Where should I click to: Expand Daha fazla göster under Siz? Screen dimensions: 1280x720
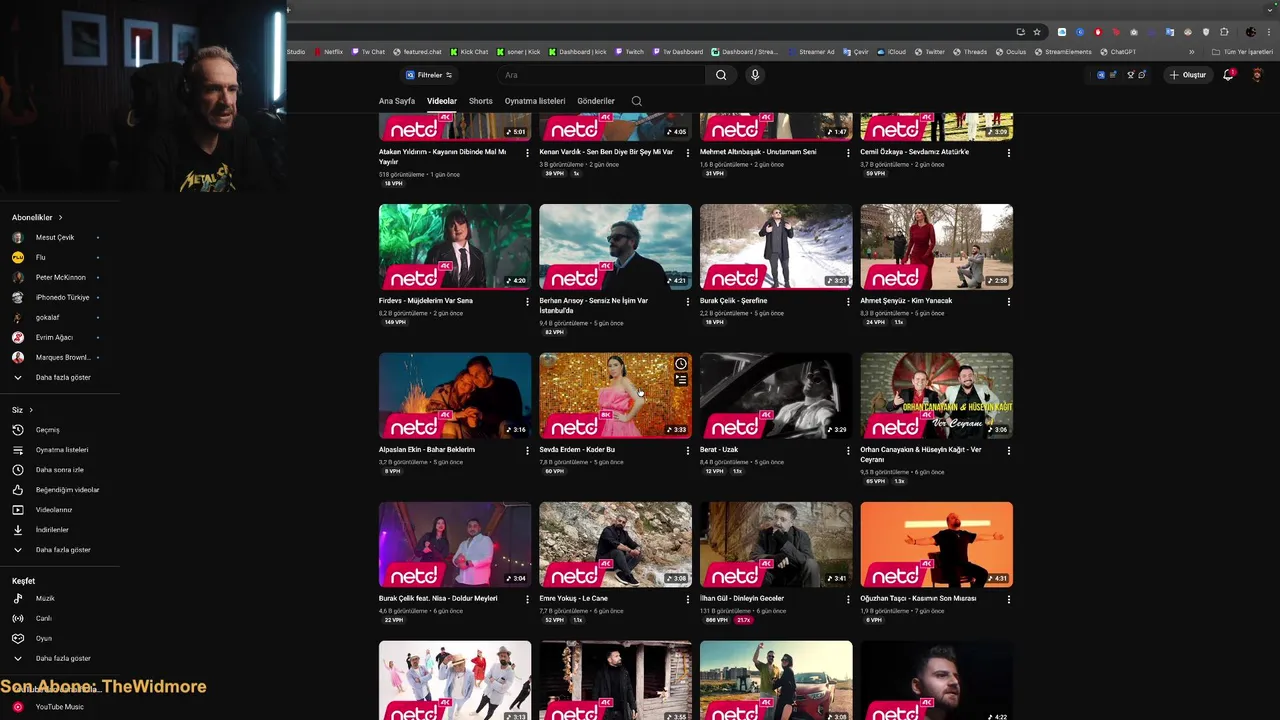coord(62,550)
